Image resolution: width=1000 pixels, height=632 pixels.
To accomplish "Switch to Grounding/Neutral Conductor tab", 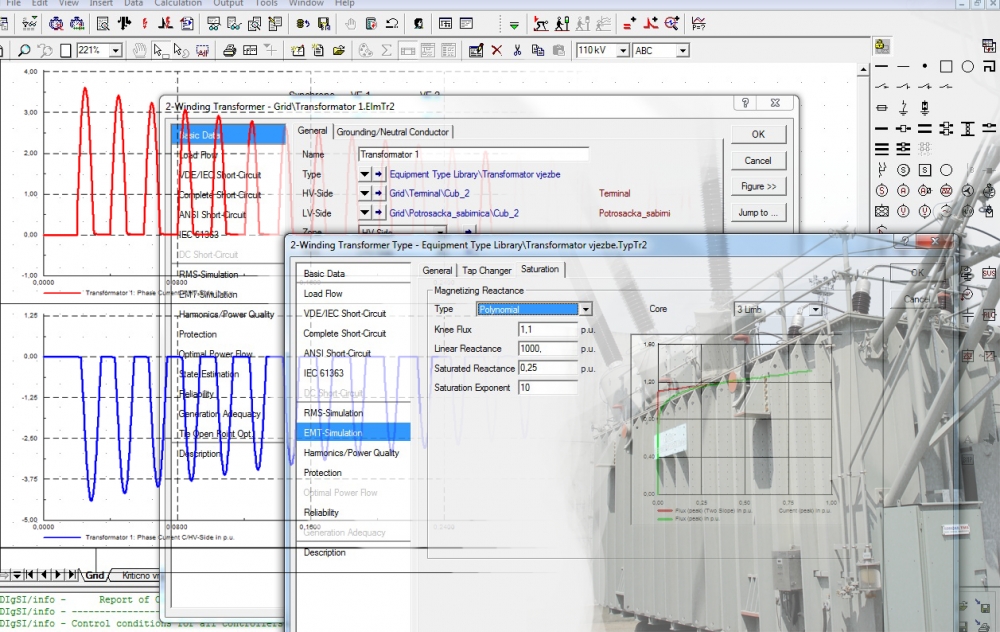I will click(x=392, y=132).
